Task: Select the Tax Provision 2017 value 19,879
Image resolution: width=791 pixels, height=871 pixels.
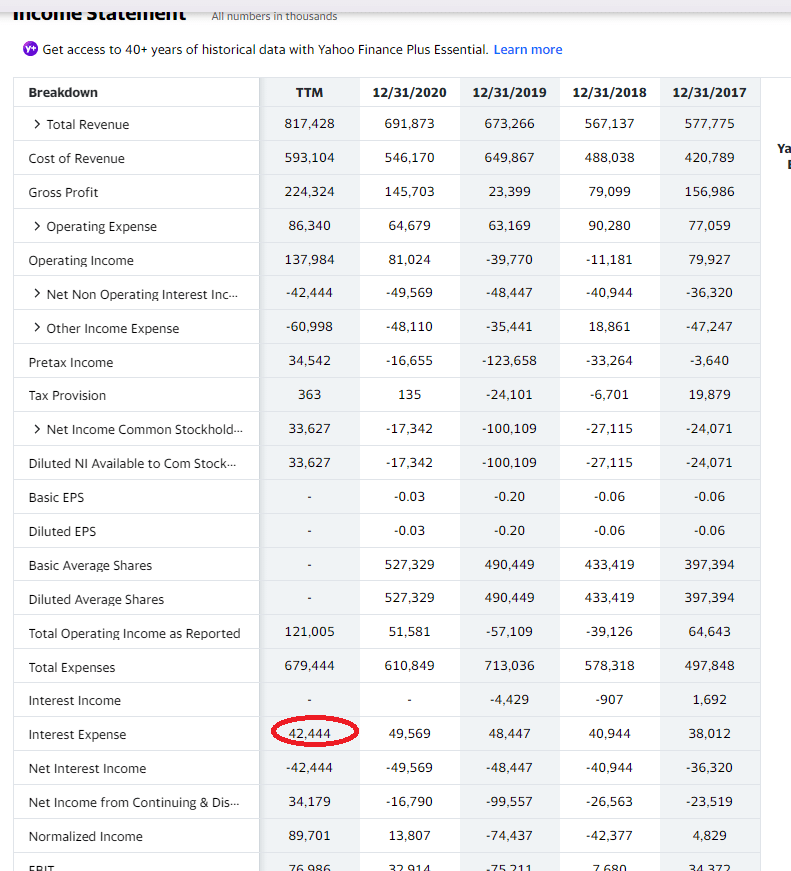Action: 709,395
